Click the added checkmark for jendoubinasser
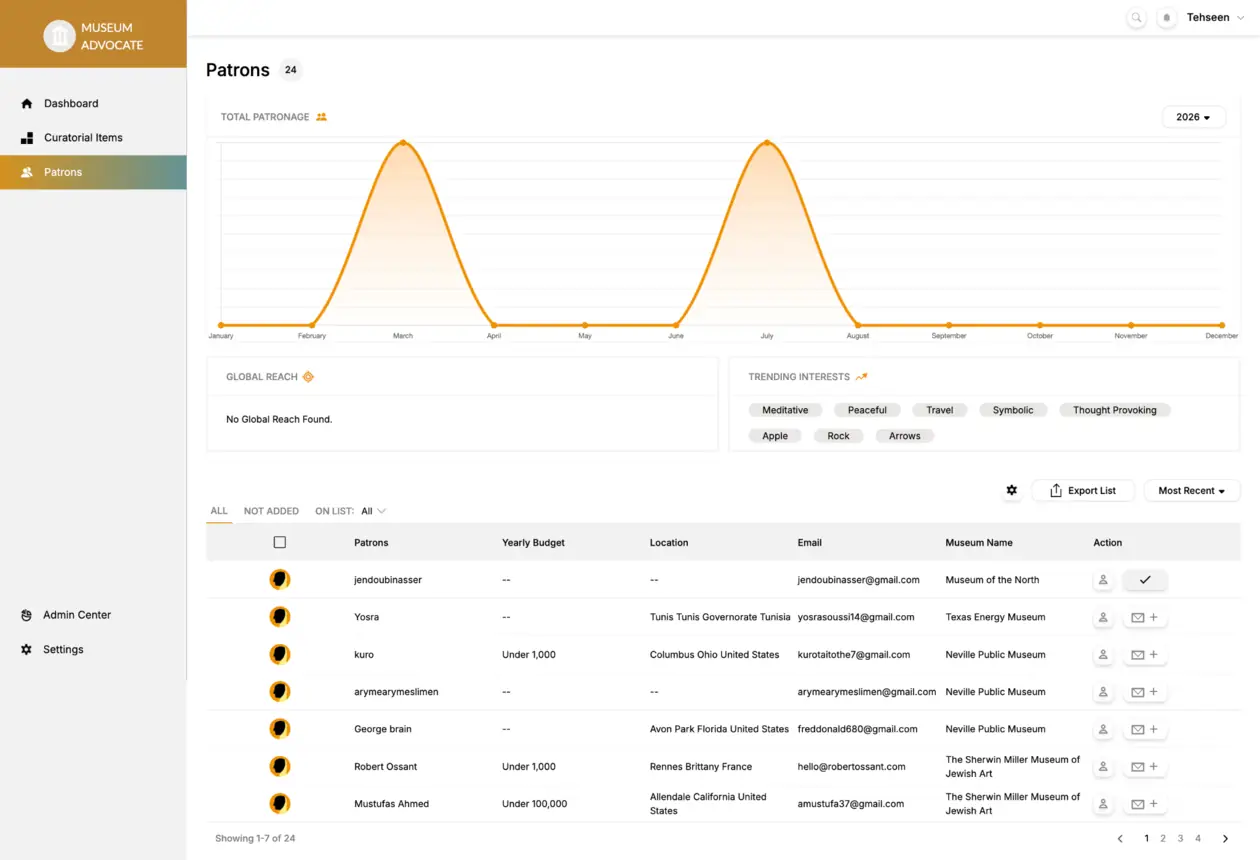 pos(1145,580)
